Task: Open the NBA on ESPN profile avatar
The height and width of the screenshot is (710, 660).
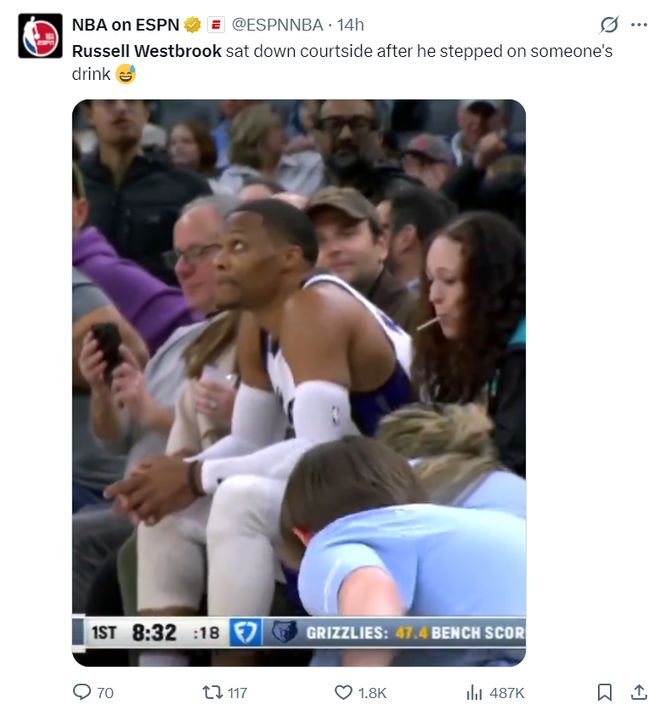Action: click(x=40, y=36)
